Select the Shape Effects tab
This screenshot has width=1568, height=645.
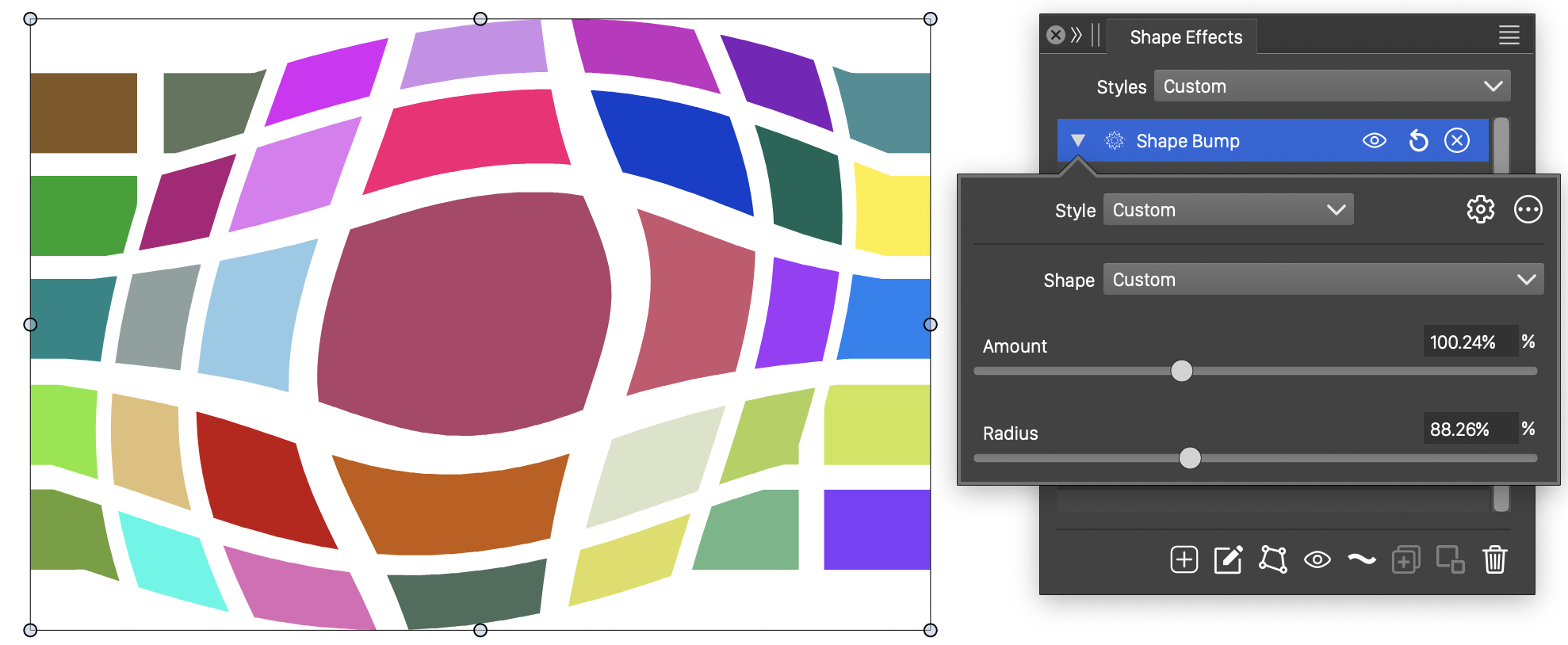tap(1185, 37)
